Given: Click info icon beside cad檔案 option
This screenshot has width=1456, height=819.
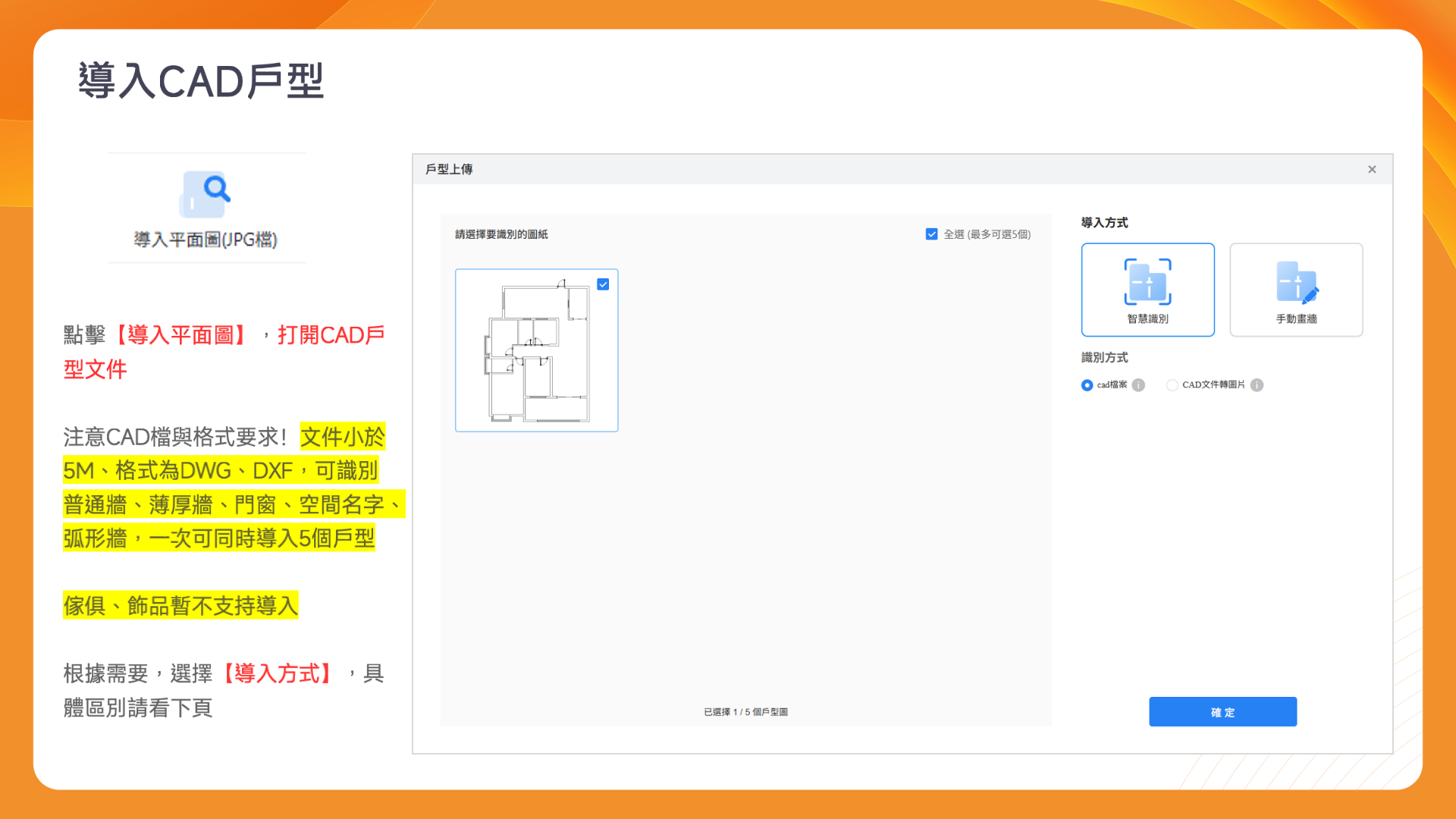Looking at the screenshot, I should click(x=1138, y=385).
